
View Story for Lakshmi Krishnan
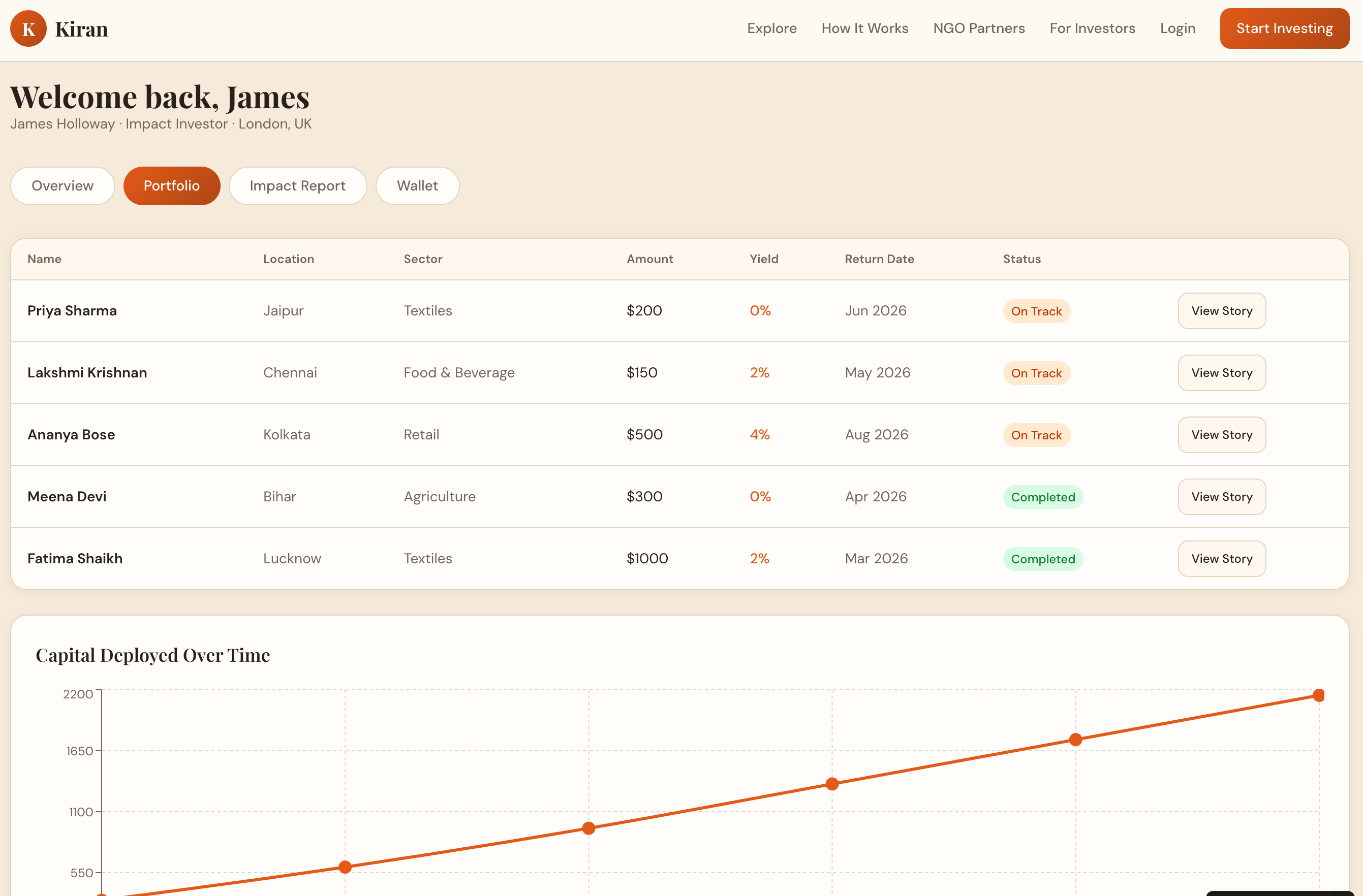pyautogui.click(x=1221, y=373)
